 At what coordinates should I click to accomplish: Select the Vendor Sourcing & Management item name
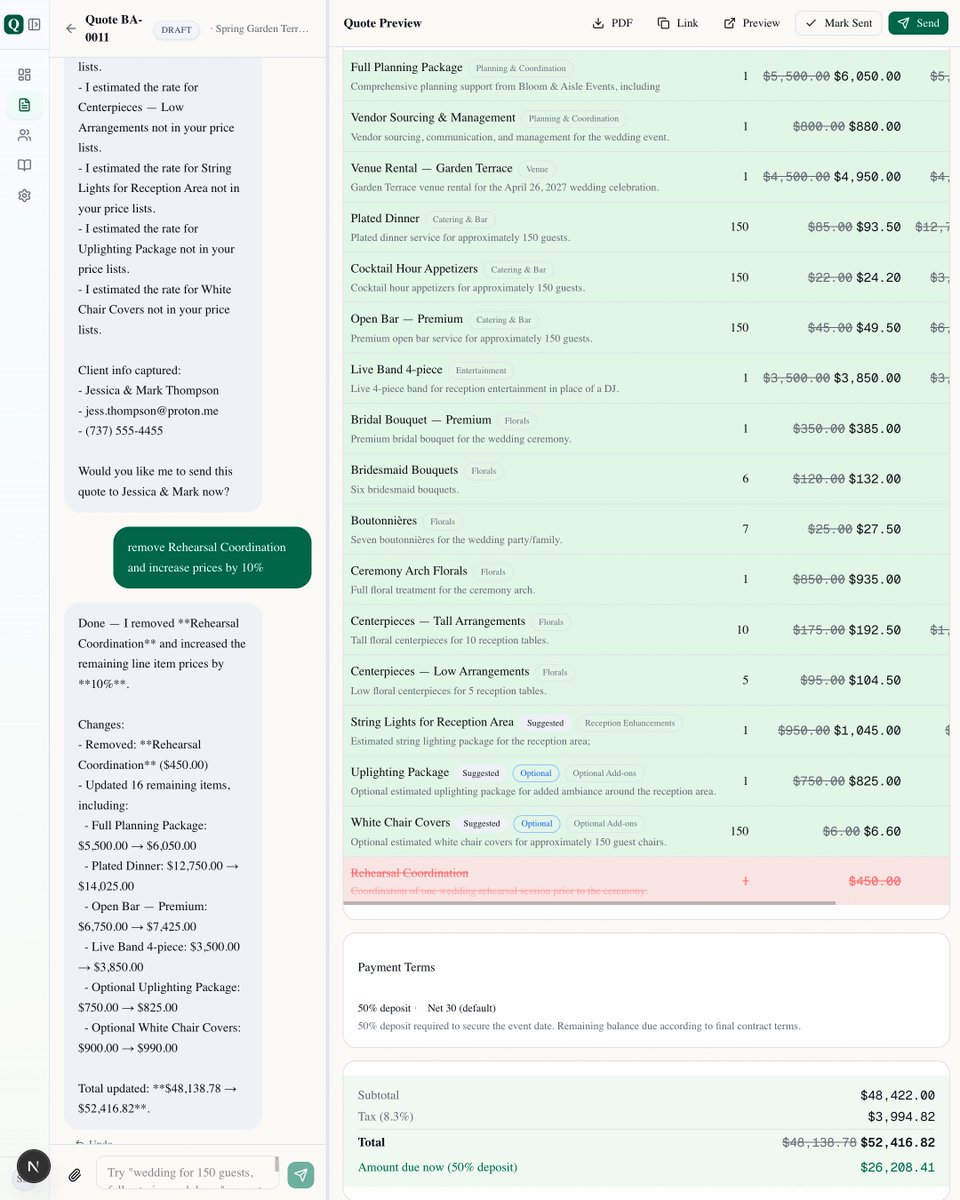click(433, 118)
